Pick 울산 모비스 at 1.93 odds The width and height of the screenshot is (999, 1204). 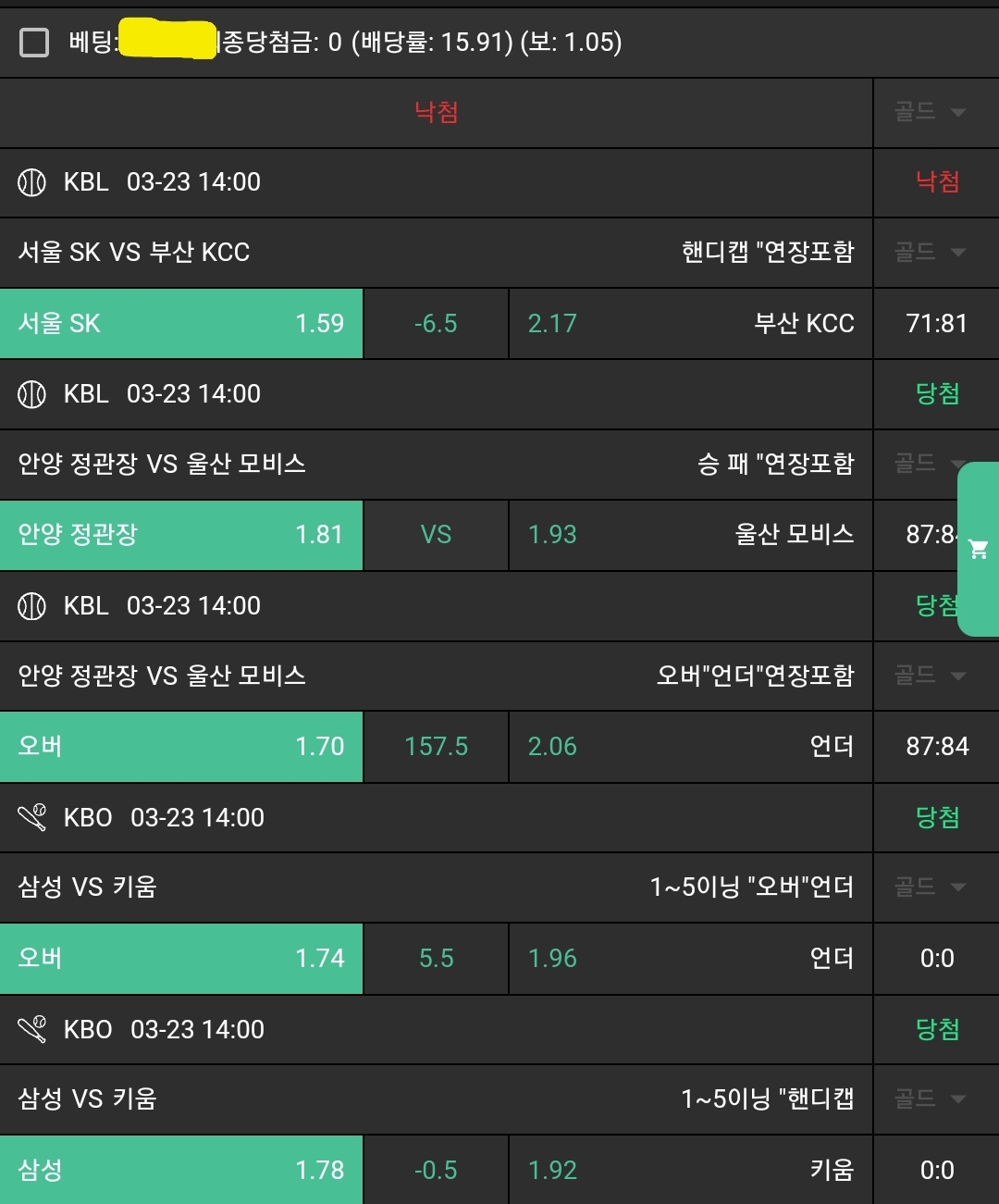[690, 535]
